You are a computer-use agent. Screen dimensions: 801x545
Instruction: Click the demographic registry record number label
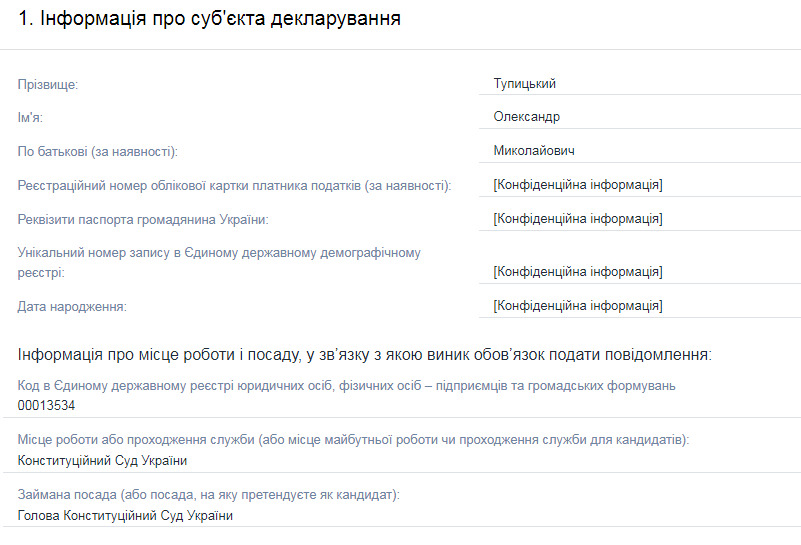pyautogui.click(x=219, y=262)
